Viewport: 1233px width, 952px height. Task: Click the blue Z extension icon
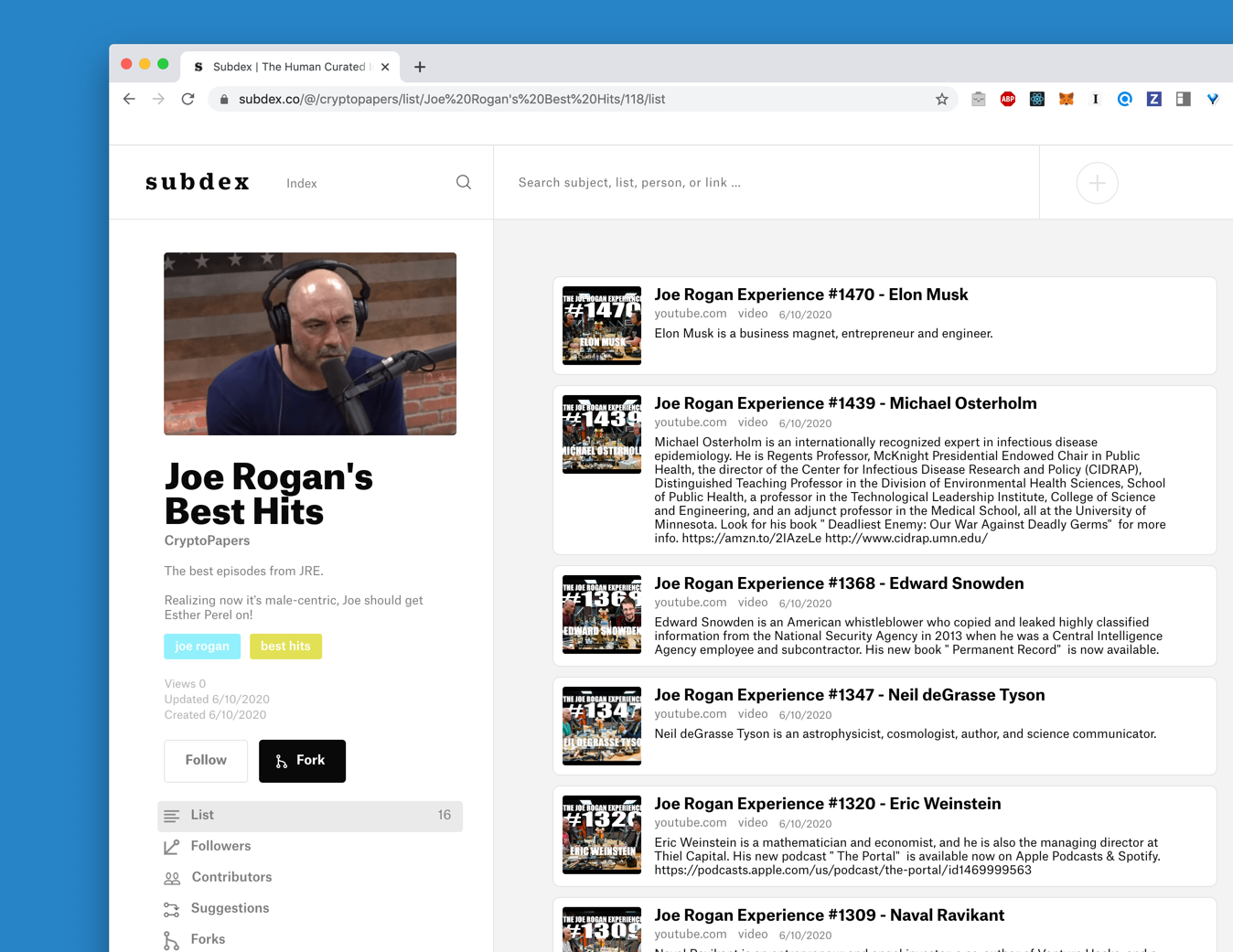click(x=1153, y=99)
